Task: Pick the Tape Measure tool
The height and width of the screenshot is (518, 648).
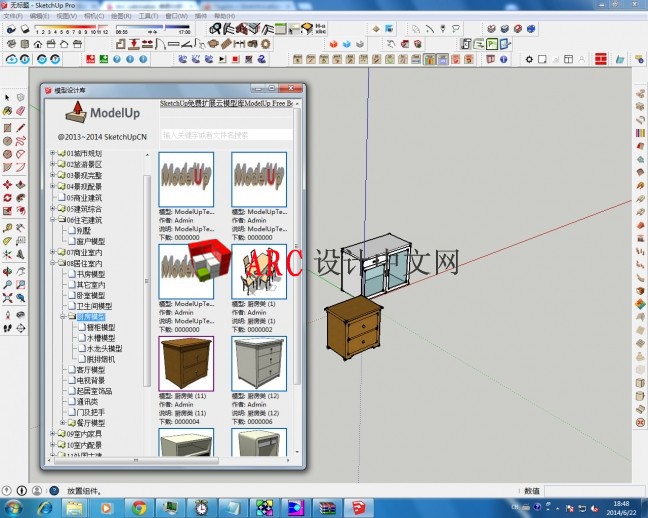Action: pyautogui.click(x=7, y=228)
